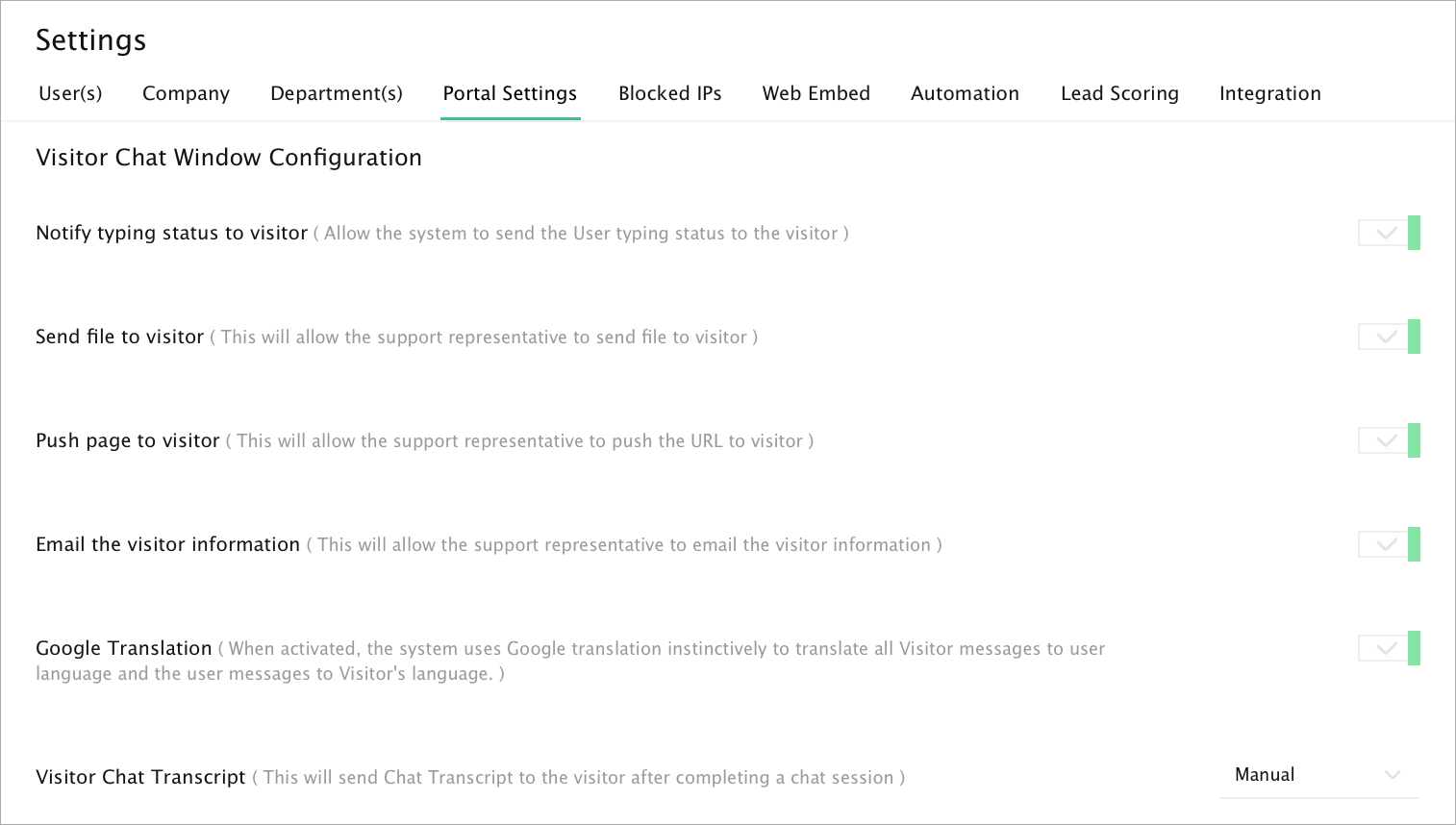Open the Visitor Chat Transcript Manual dropdown
The width and height of the screenshot is (1456, 825).
pos(1318,775)
